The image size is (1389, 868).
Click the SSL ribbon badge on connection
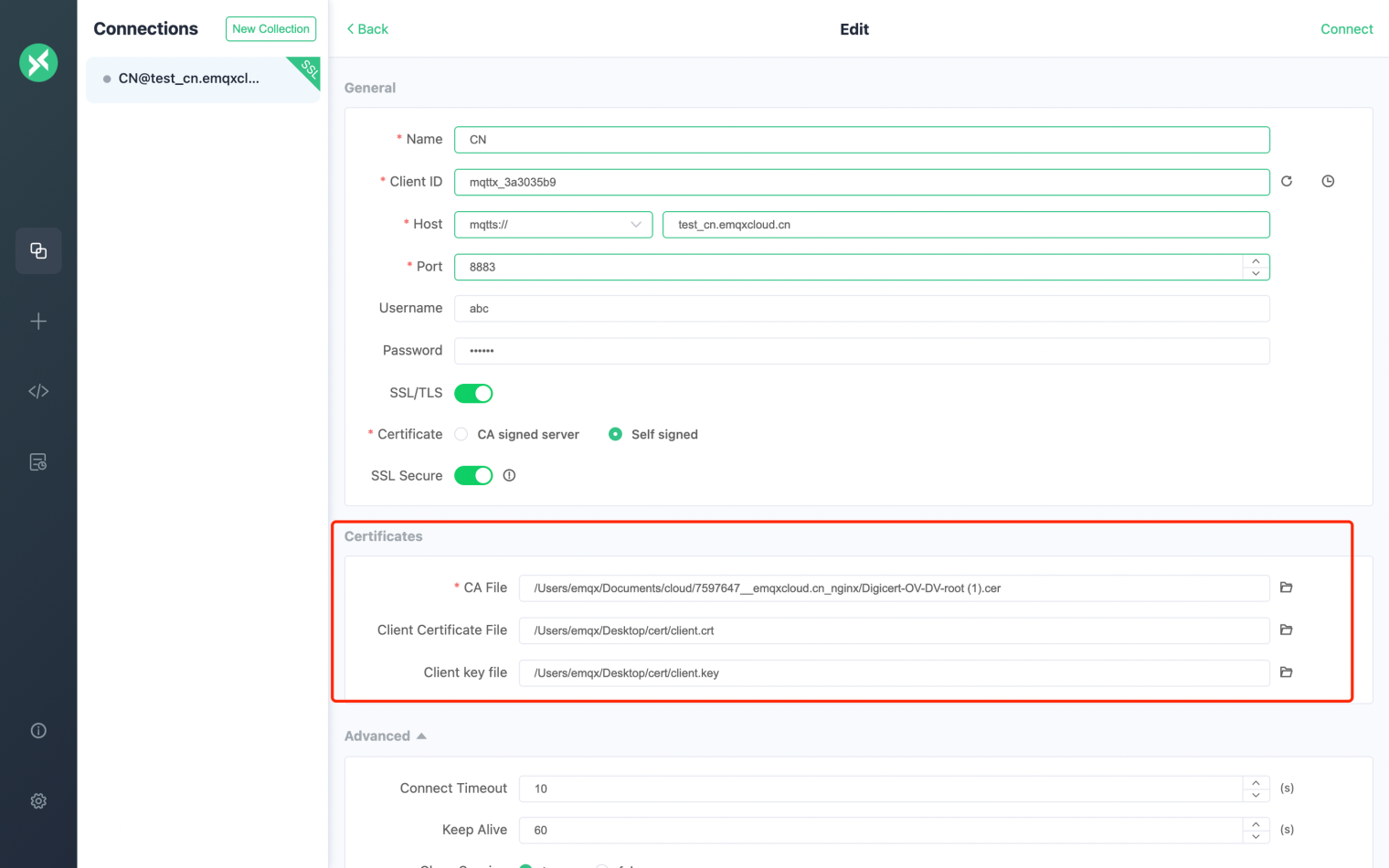pos(308,69)
